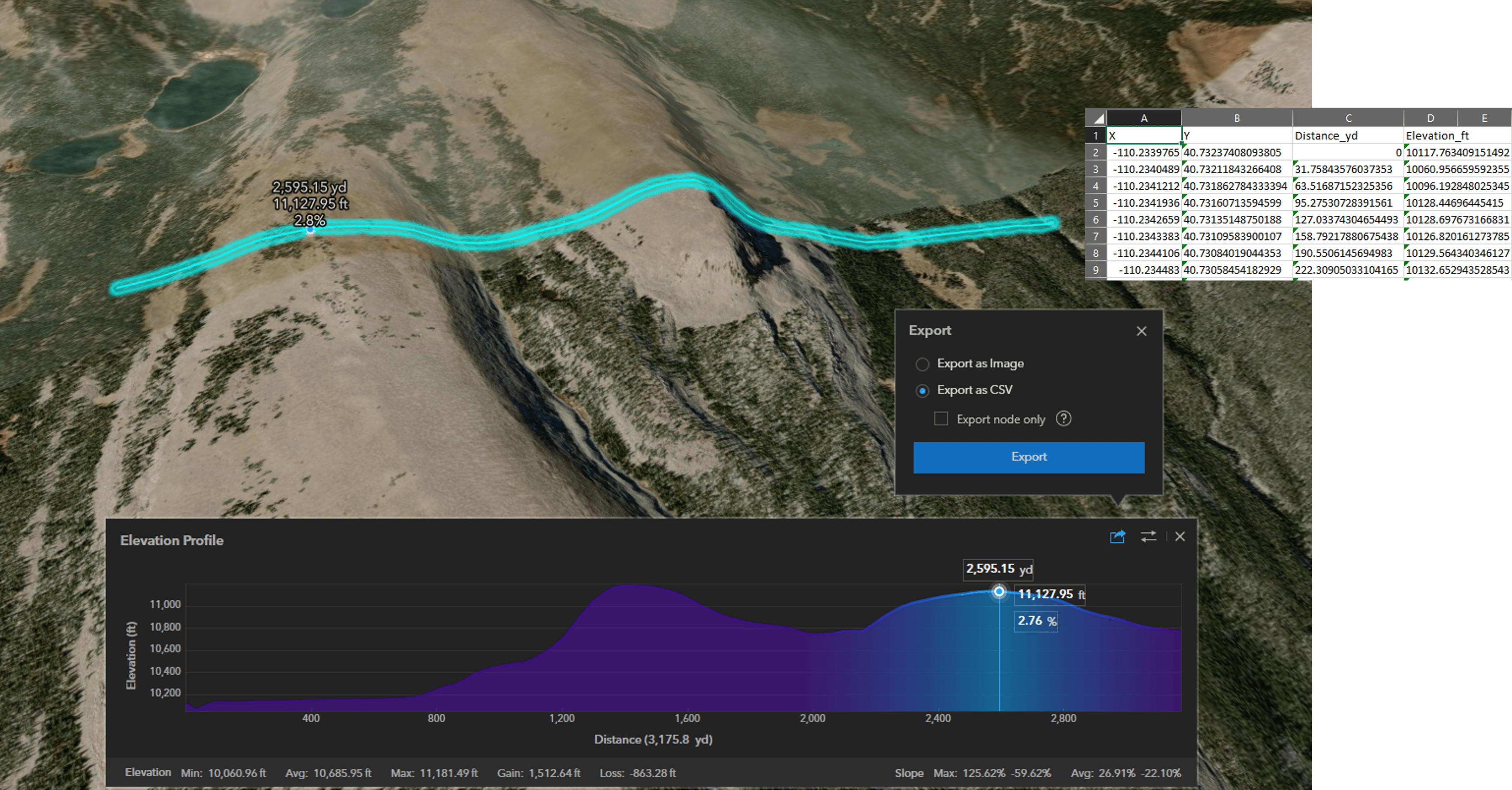The image size is (1512, 790).
Task: Select the Export as Image radio option
Action: (x=922, y=364)
